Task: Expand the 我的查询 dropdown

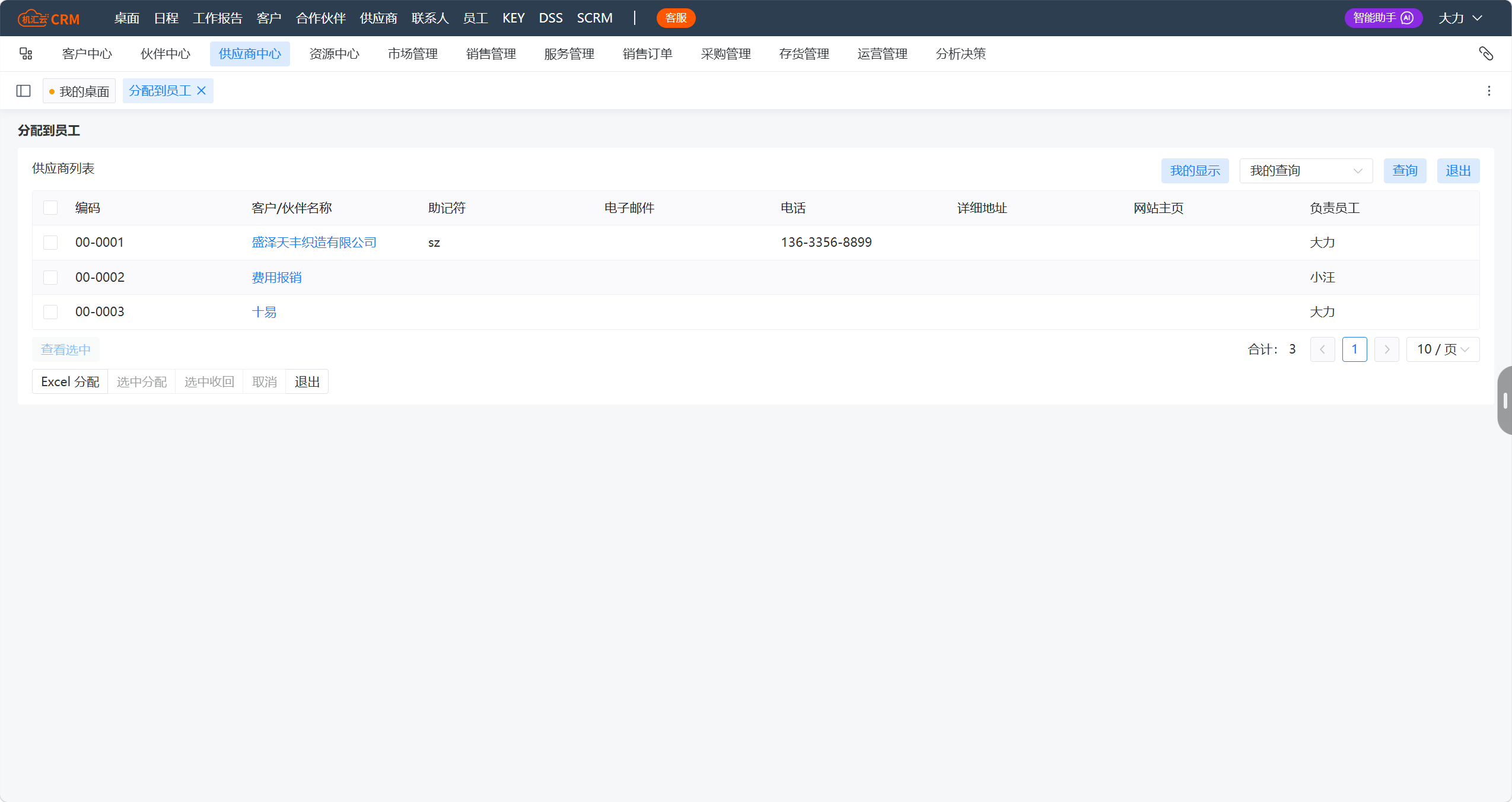Action: (1306, 171)
